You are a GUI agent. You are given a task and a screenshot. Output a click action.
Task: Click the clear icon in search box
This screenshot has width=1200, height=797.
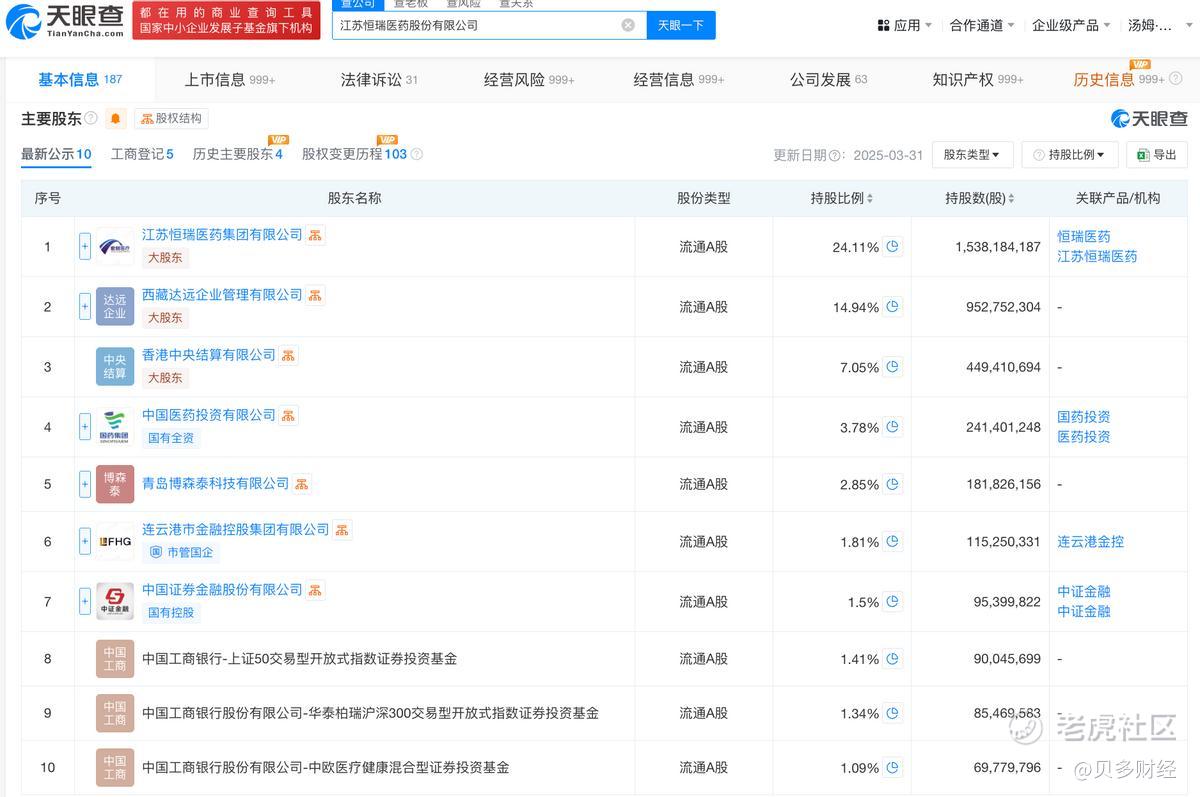628,25
